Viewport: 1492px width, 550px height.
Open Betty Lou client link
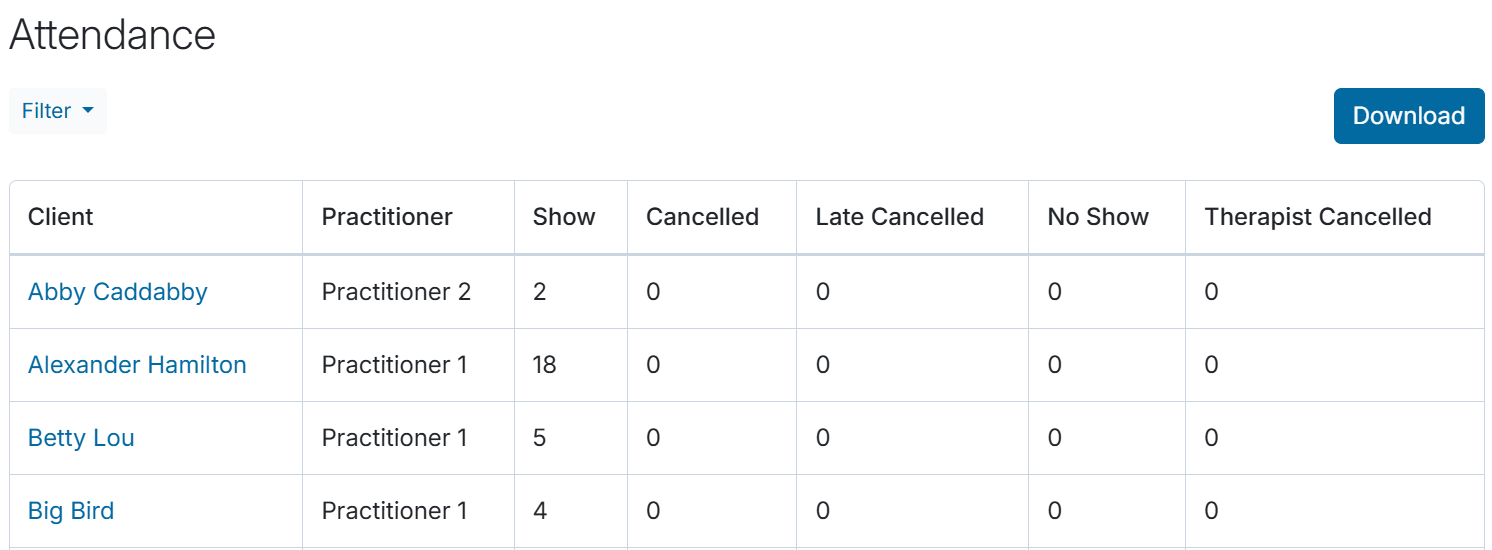pos(81,438)
